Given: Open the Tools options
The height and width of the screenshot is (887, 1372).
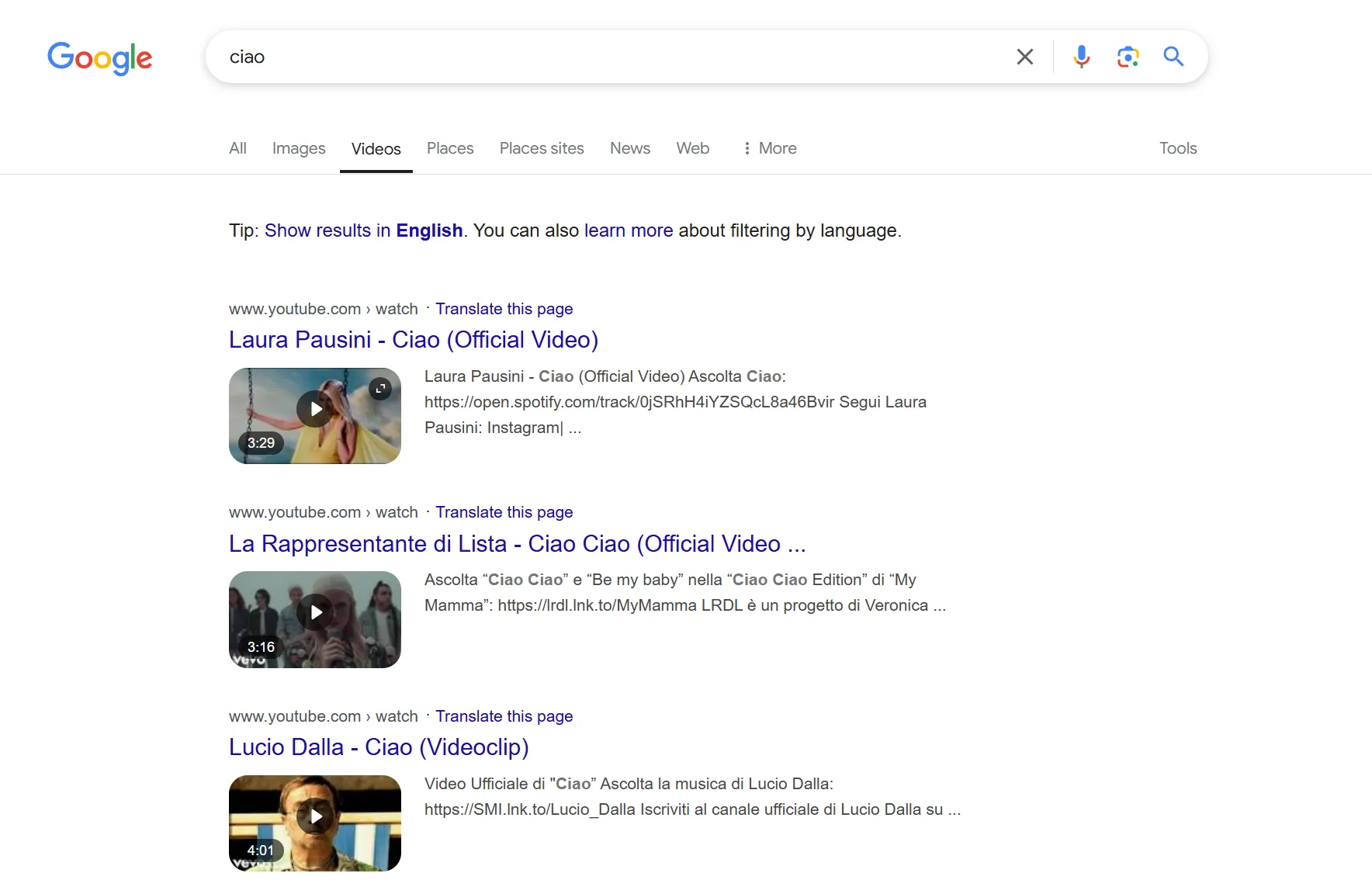Looking at the screenshot, I should click(1177, 148).
